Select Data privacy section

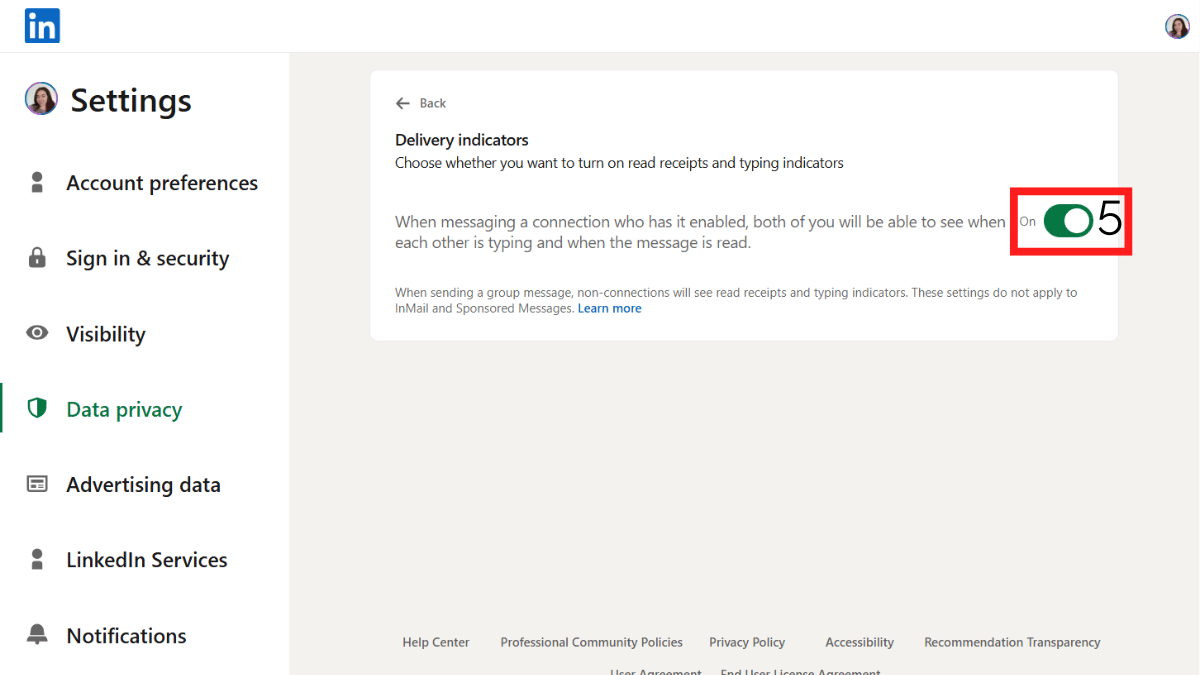[x=124, y=409]
